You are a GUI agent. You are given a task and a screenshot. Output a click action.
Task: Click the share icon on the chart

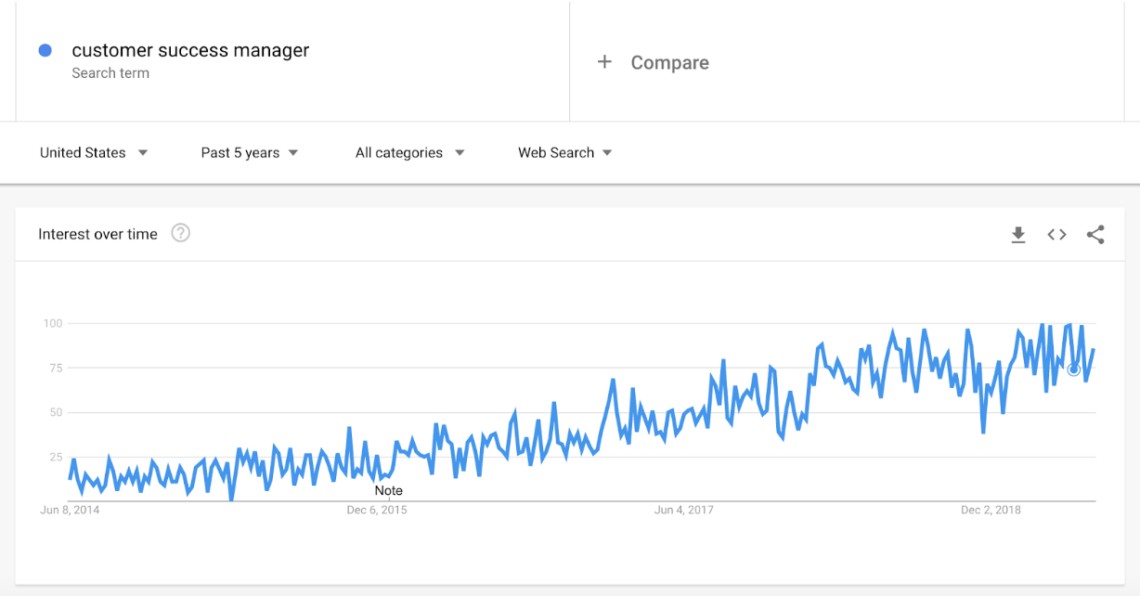point(1096,235)
